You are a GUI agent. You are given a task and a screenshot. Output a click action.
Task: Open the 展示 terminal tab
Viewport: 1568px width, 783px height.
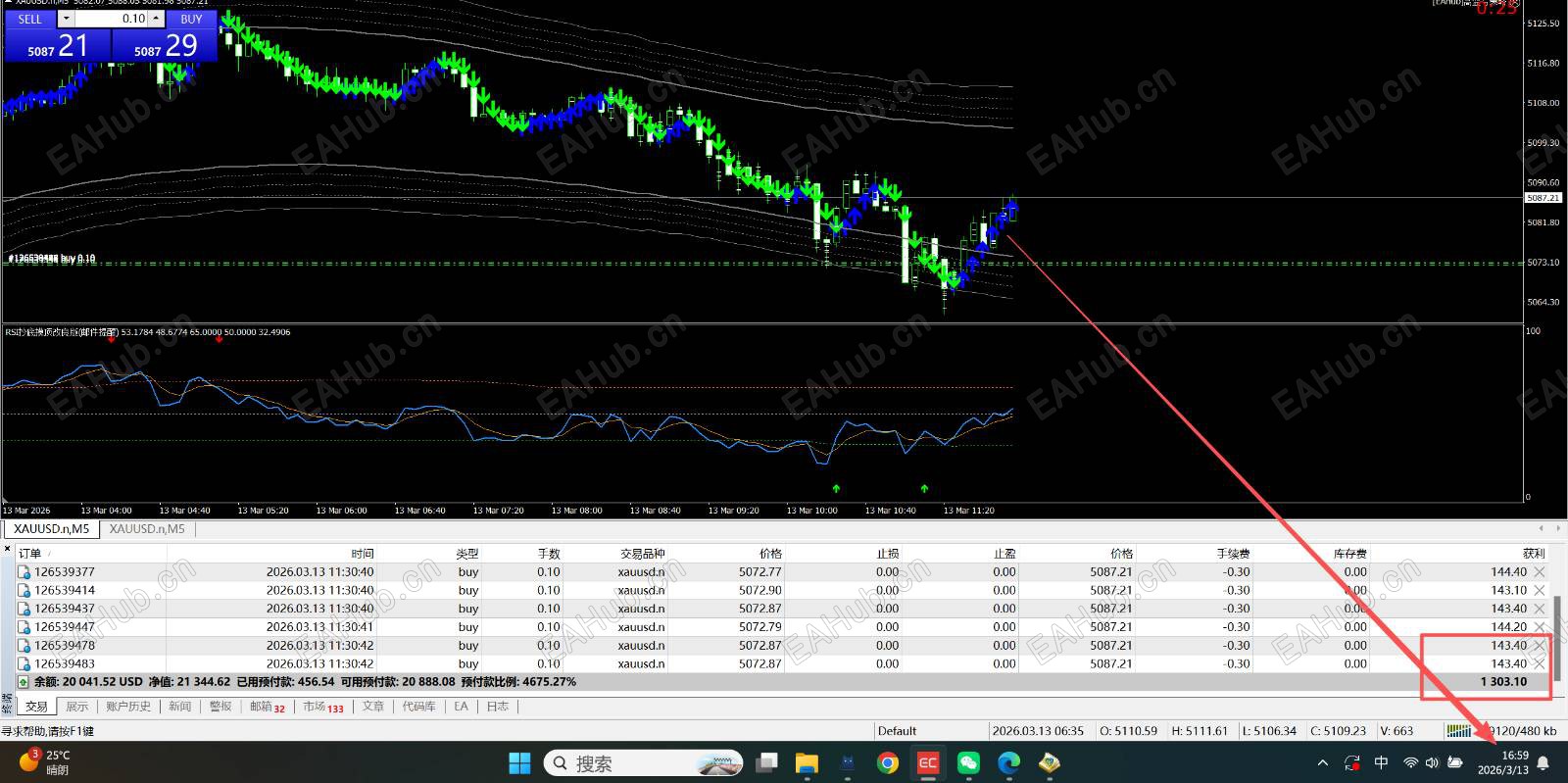[76, 707]
